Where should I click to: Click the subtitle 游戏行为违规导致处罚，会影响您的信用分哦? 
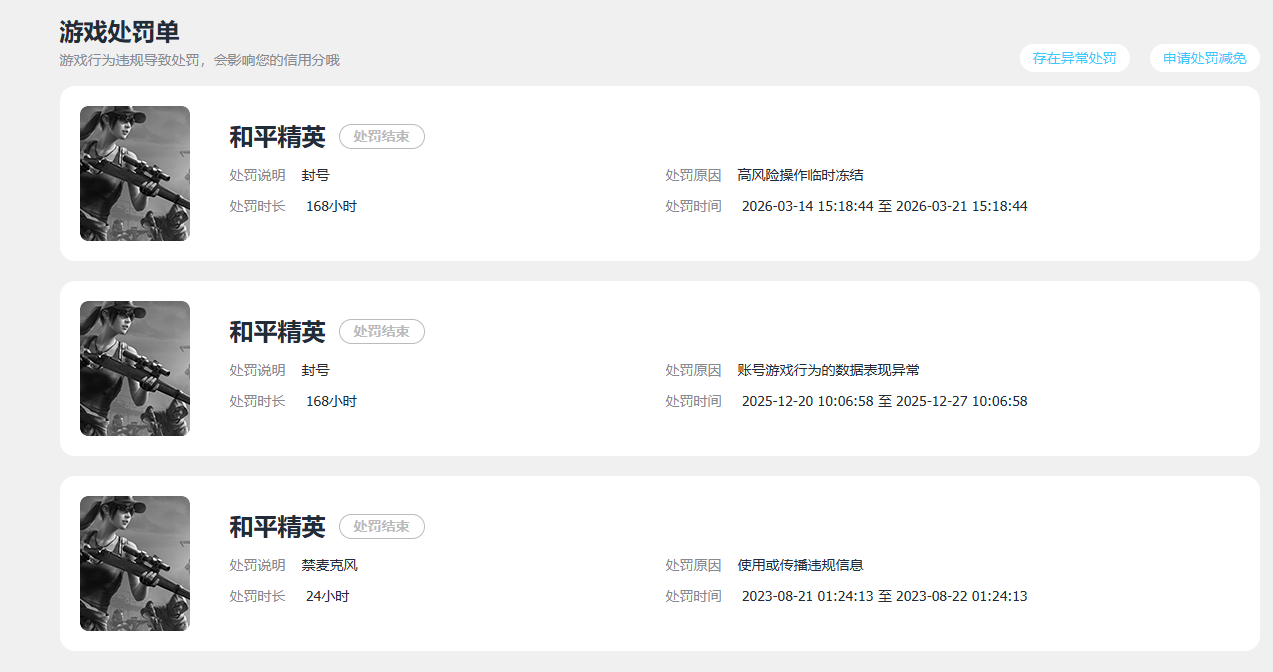[x=200, y=60]
